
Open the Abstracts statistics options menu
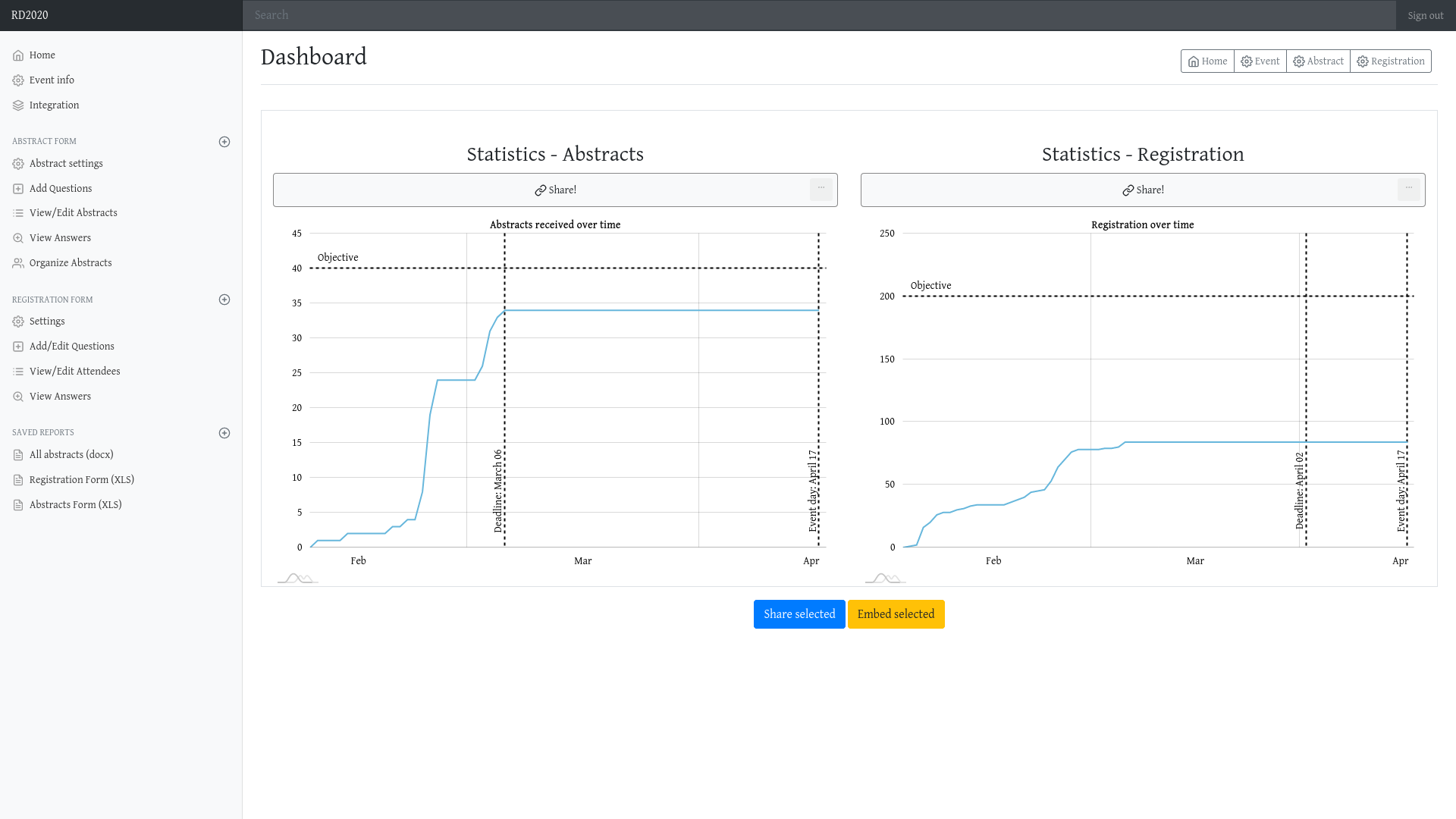pyautogui.click(x=821, y=189)
